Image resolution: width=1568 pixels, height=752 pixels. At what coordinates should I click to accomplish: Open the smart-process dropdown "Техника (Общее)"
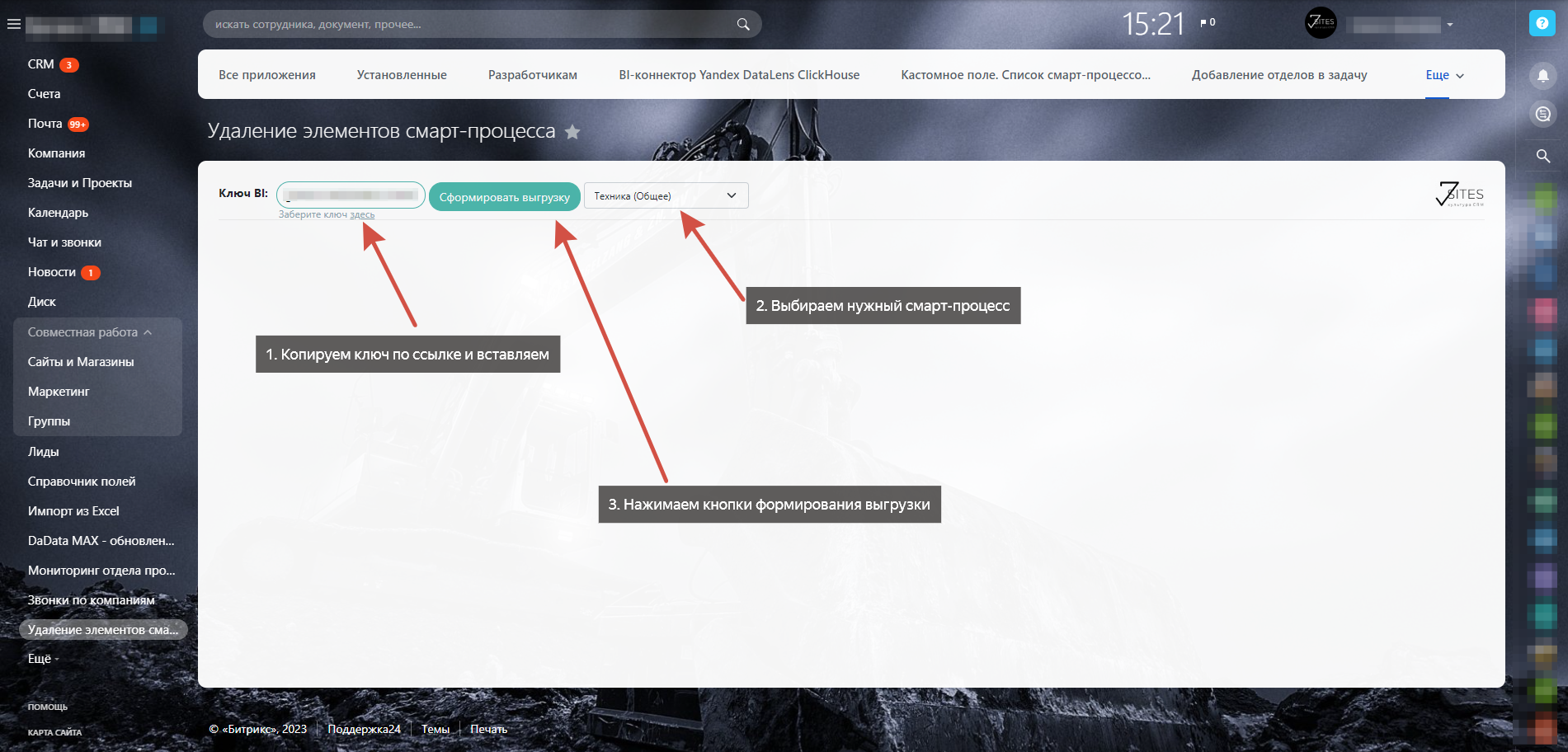pyautogui.click(x=666, y=195)
